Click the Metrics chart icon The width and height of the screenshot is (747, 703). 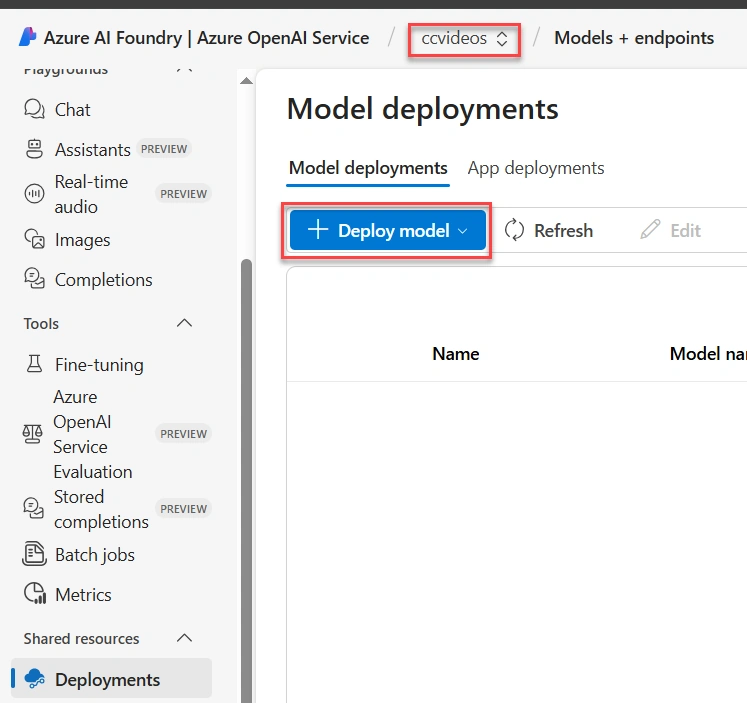pos(35,593)
